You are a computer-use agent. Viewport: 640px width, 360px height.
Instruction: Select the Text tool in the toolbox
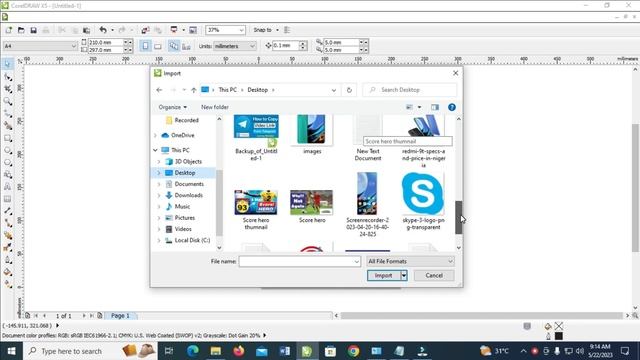7,187
